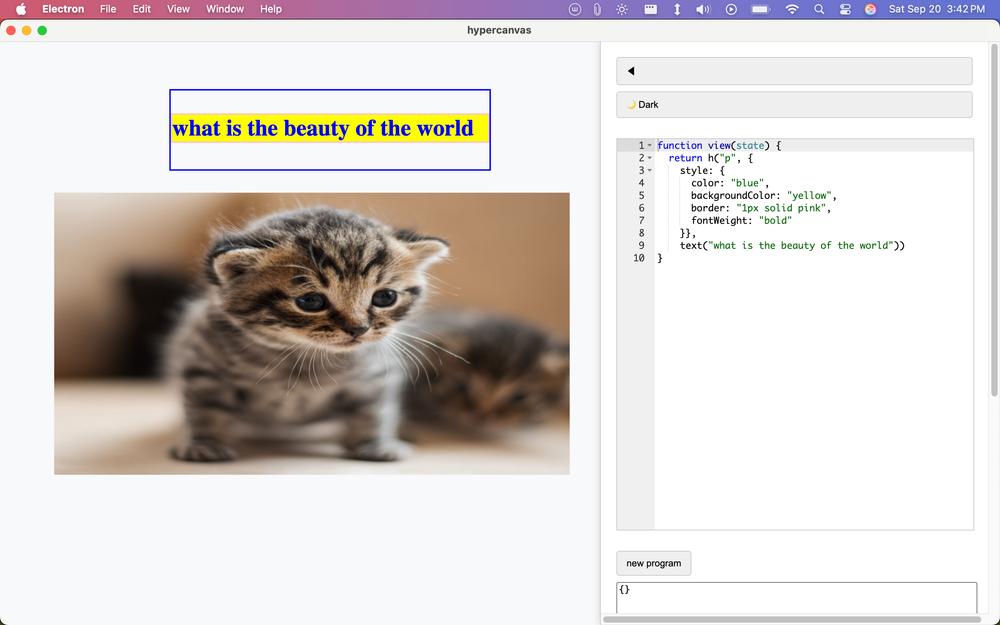Open the Apple menu
The width and height of the screenshot is (1000, 625).
21,9
